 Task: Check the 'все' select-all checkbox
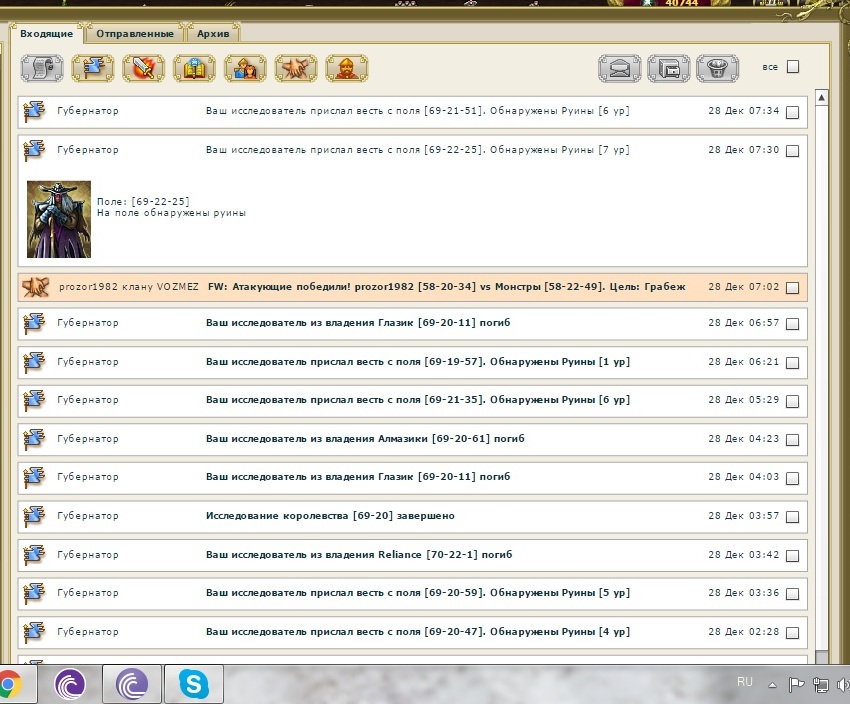[x=793, y=67]
